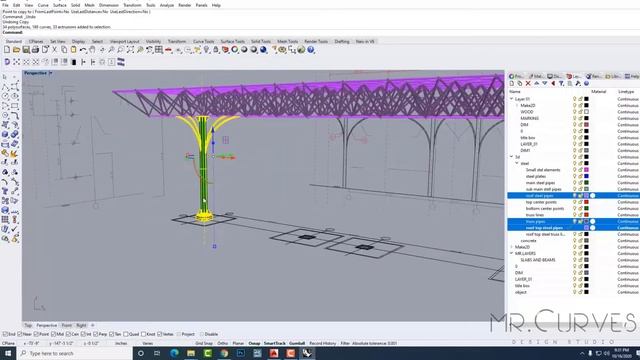Viewport: 640px width, 360px height.
Task: Open the Solid menu
Action: (76, 5)
